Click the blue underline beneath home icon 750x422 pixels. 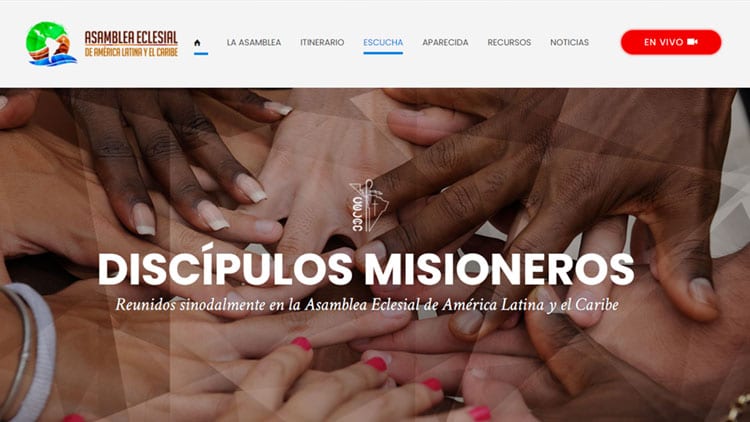201,54
